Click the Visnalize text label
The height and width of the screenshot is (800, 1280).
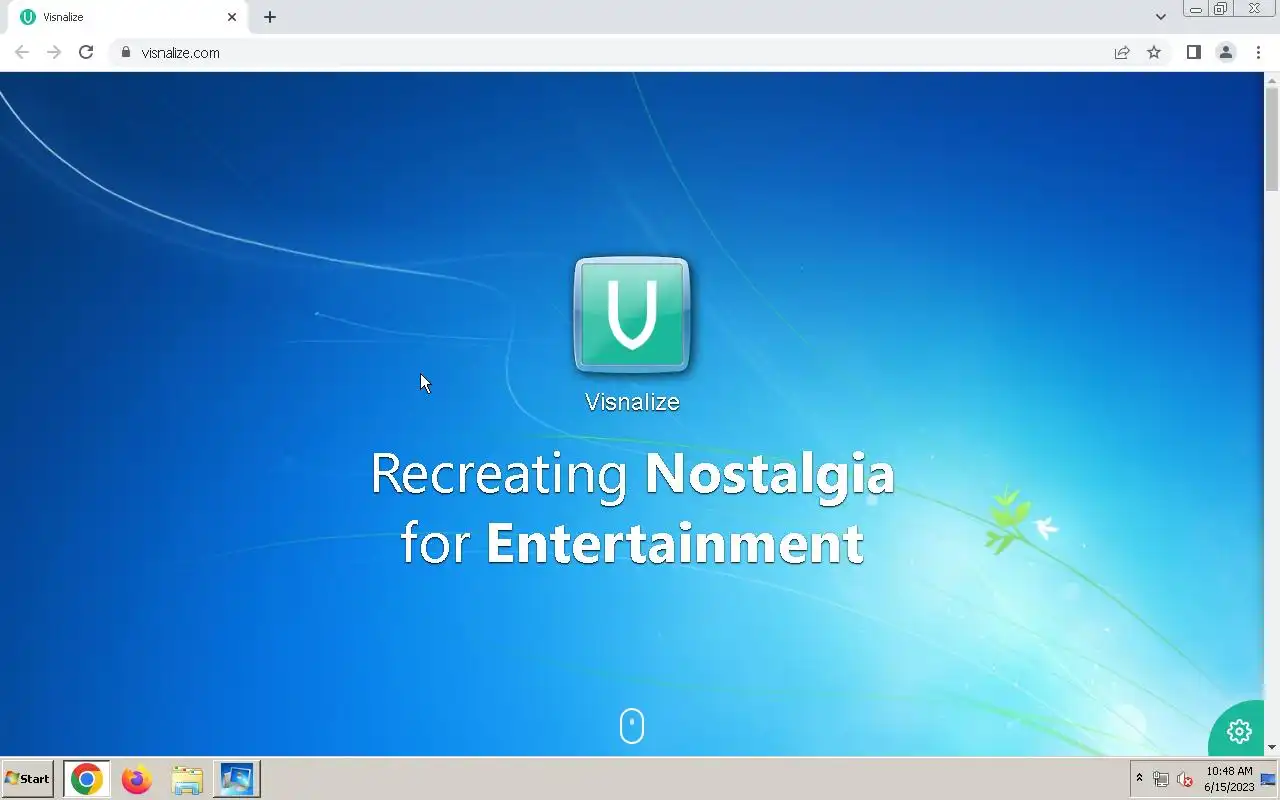(x=632, y=402)
